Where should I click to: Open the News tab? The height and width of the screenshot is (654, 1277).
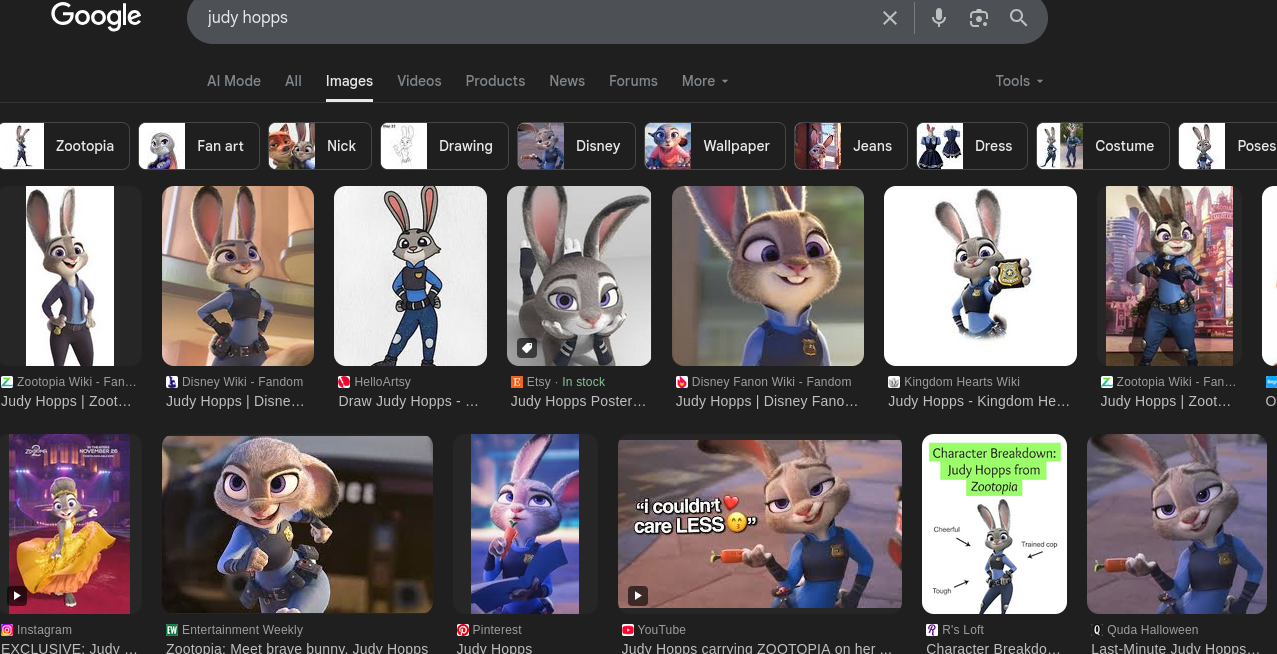[566, 81]
